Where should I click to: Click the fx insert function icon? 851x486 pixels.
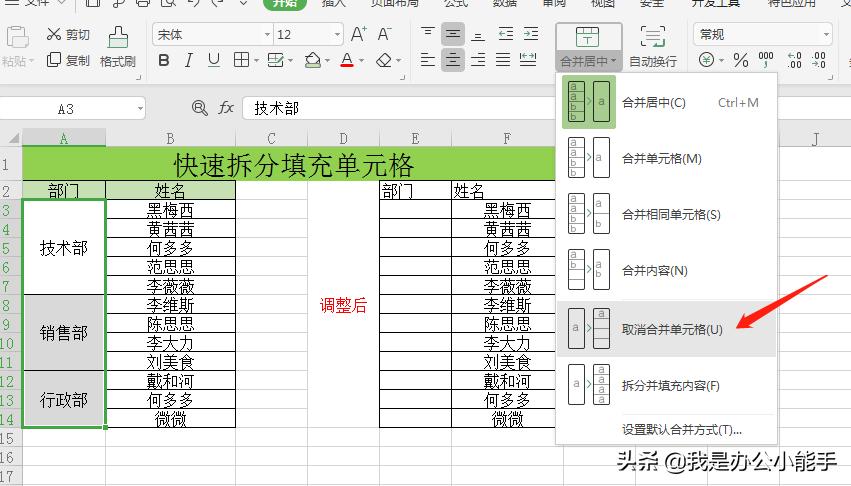[226, 108]
